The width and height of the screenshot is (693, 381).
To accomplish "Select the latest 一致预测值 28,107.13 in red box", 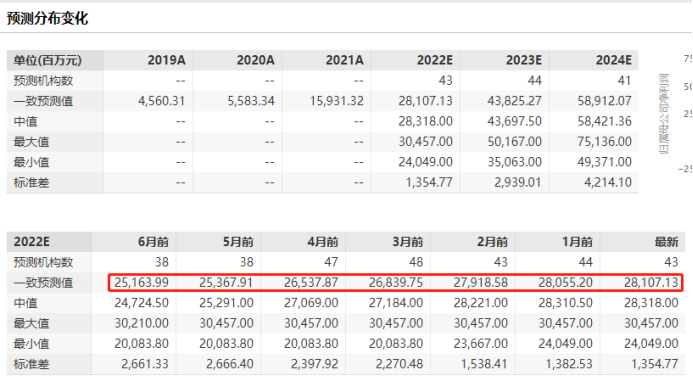I will 651,282.
